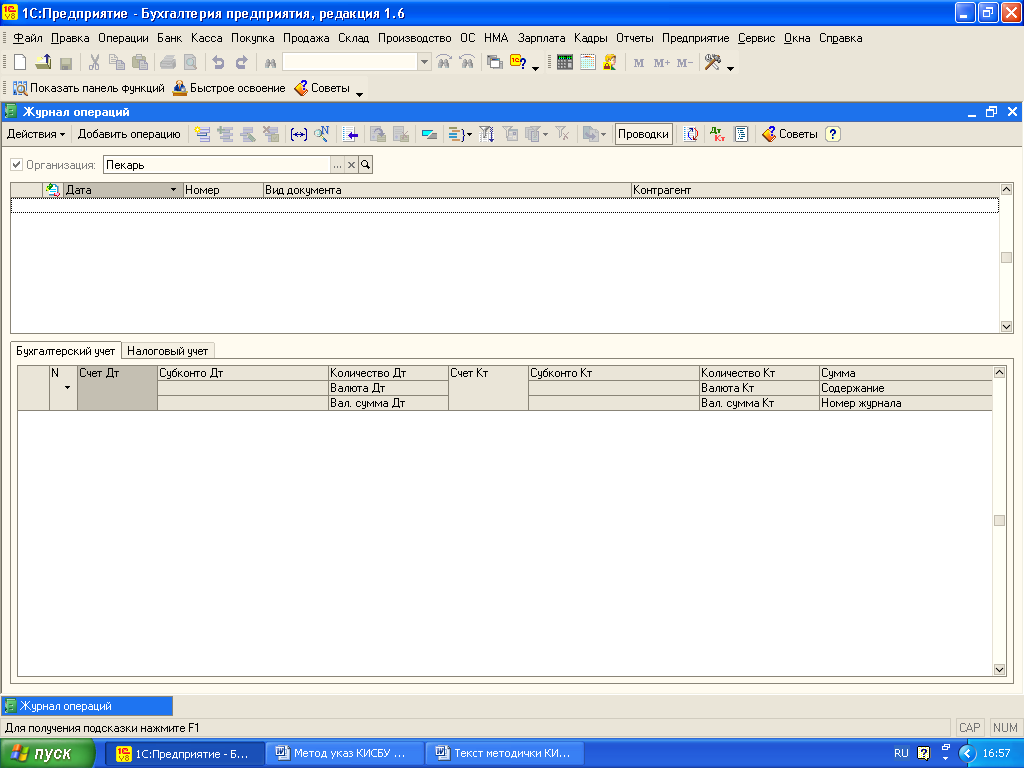The width and height of the screenshot is (1024, 768).
Task: Switch to the Бухгалтерский учет tab
Action: coord(65,351)
